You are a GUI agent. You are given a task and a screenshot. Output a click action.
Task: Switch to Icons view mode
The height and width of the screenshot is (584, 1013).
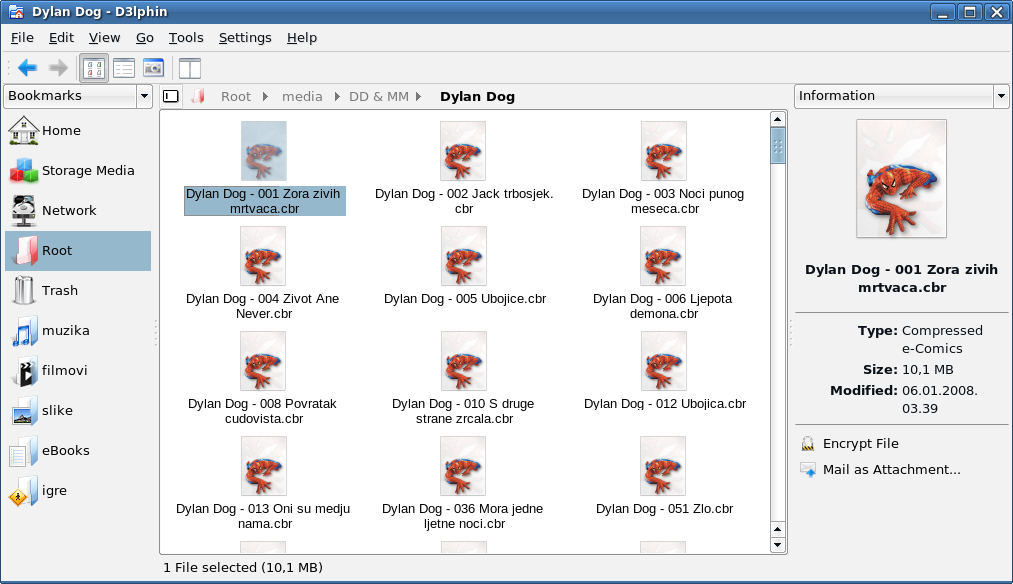point(94,68)
